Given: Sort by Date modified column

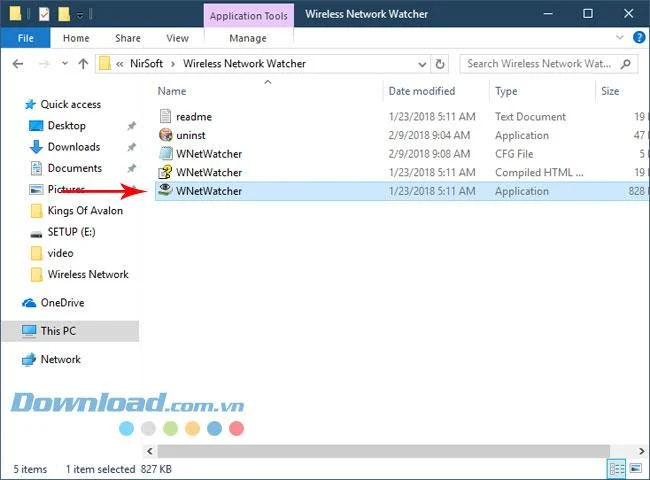Looking at the screenshot, I should [422, 91].
